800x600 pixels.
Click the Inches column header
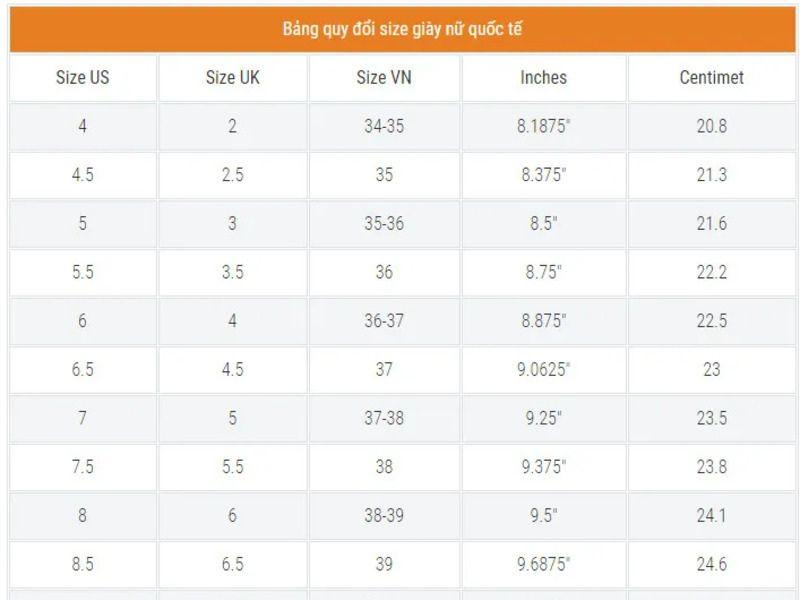tap(543, 77)
